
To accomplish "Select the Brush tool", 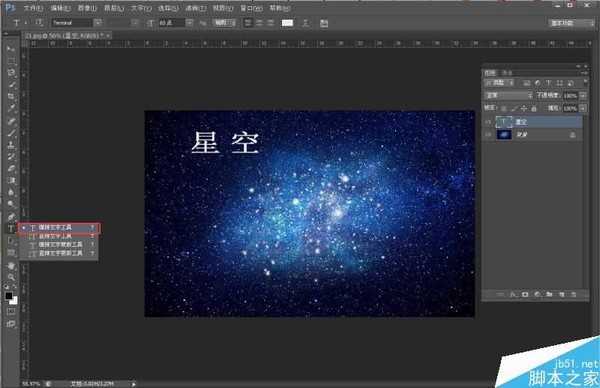I will (x=11, y=133).
